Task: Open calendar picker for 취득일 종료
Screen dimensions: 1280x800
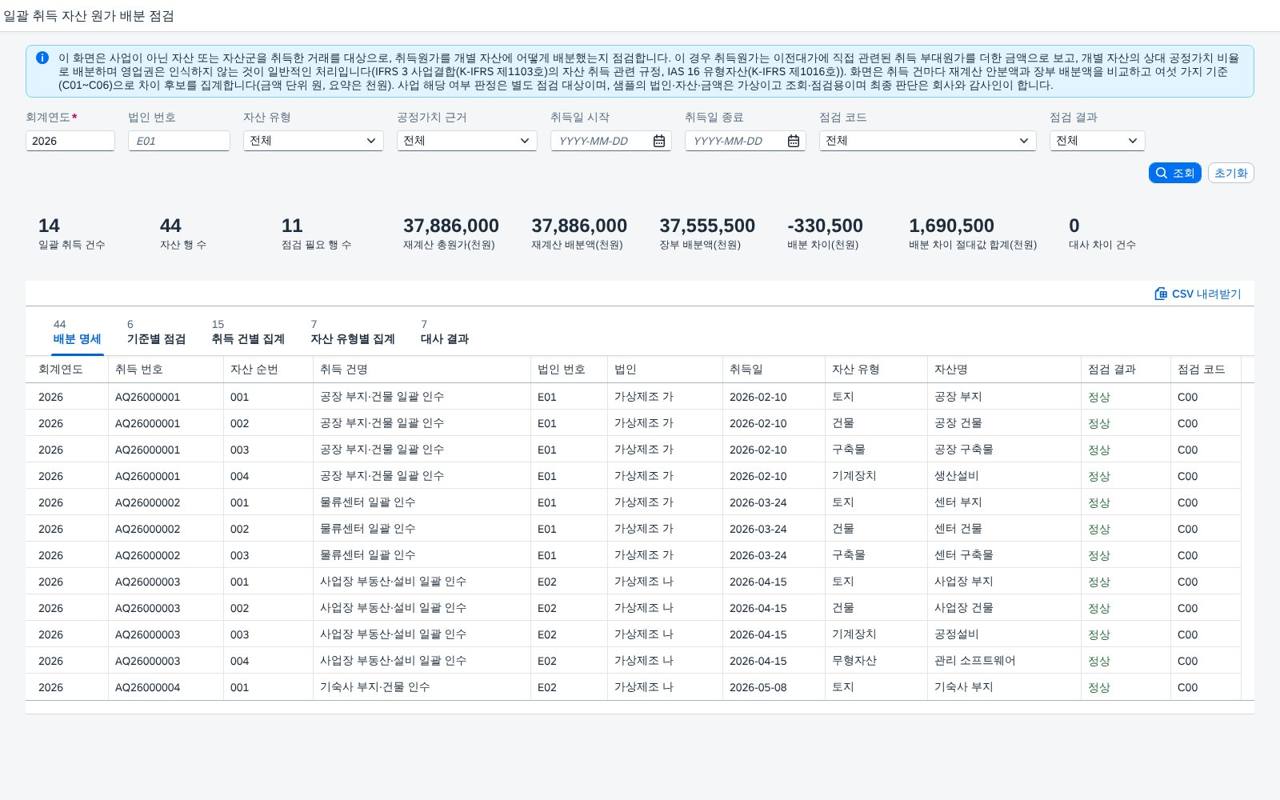Action: pos(793,141)
